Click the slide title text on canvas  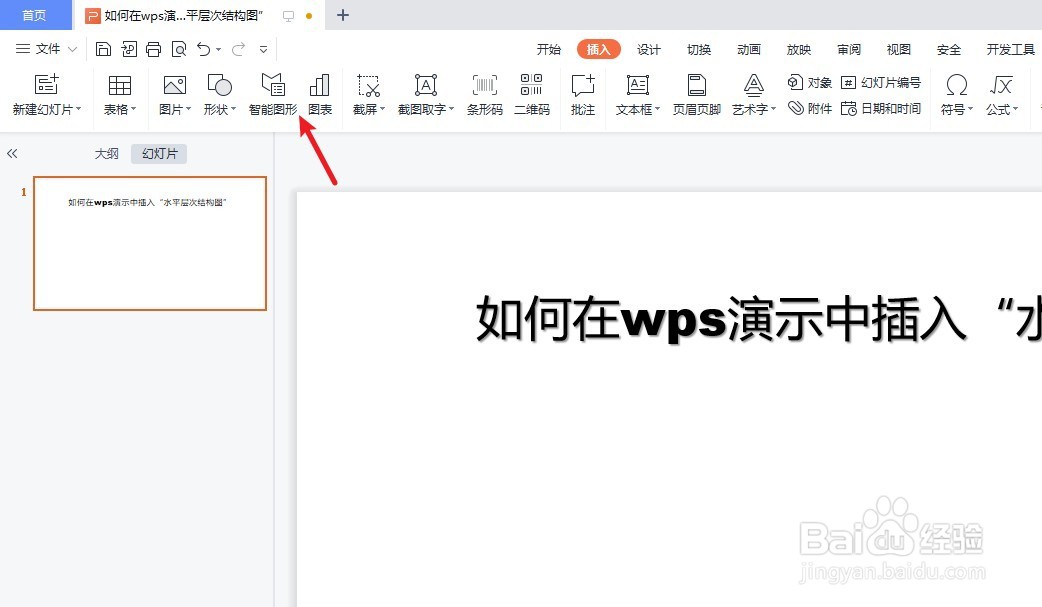pos(758,318)
